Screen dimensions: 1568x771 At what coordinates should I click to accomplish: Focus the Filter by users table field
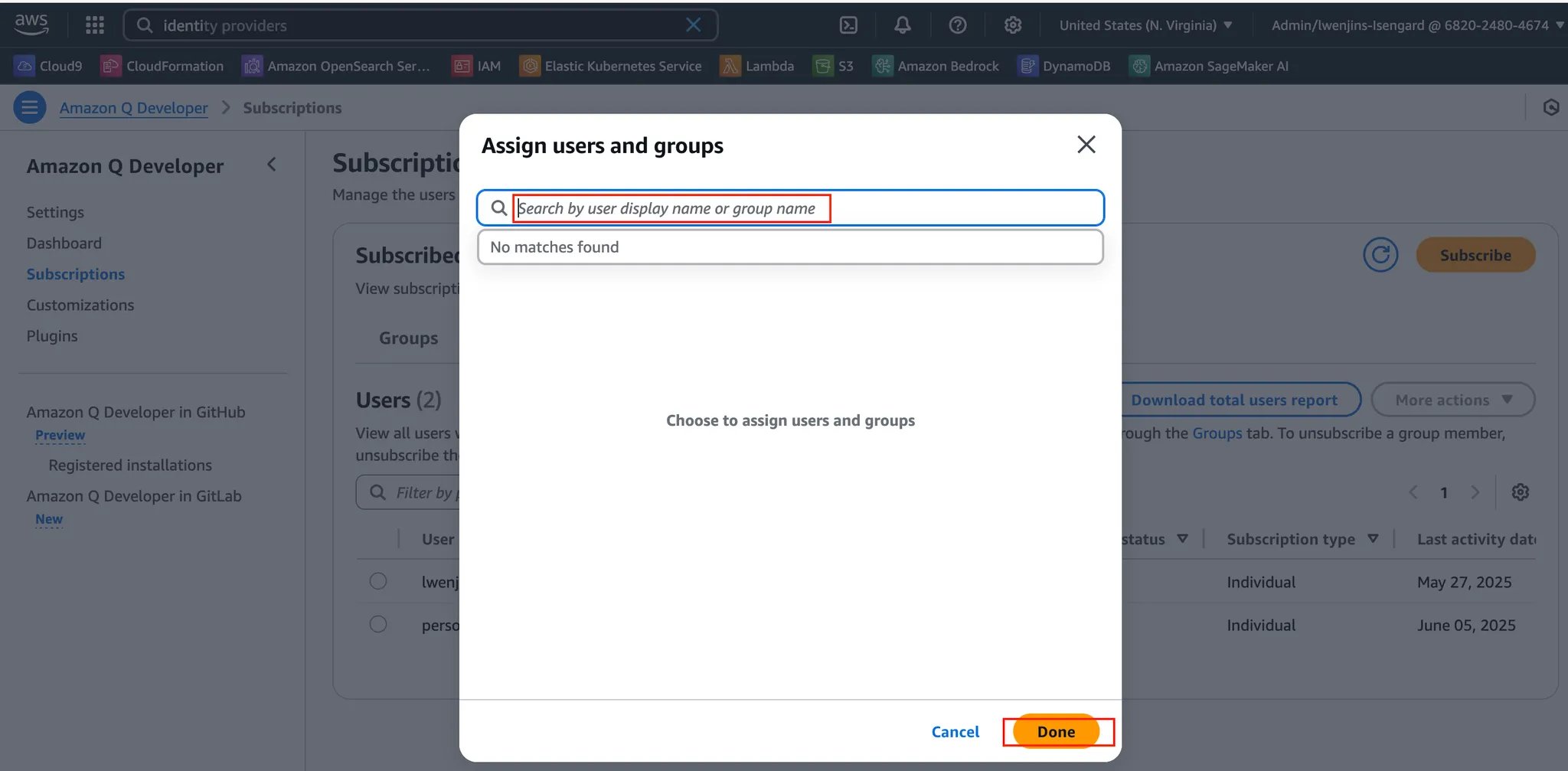[x=409, y=492]
